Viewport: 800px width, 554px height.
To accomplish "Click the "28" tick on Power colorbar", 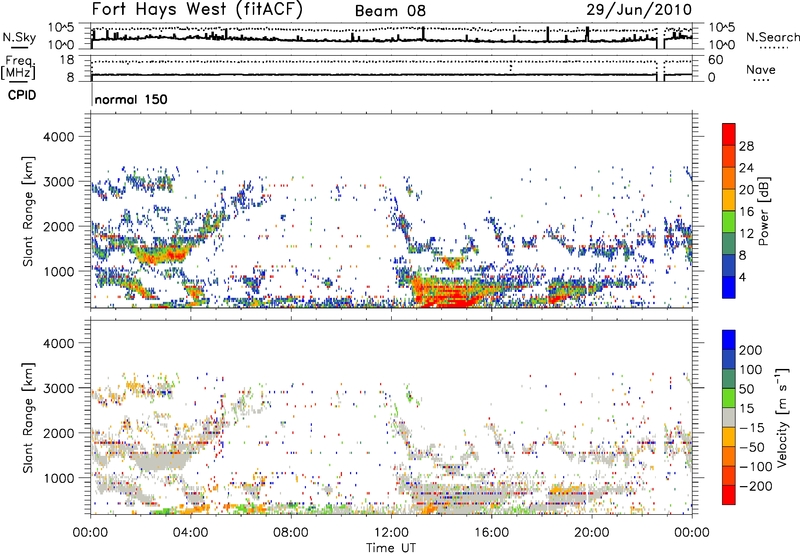I will (x=746, y=146).
